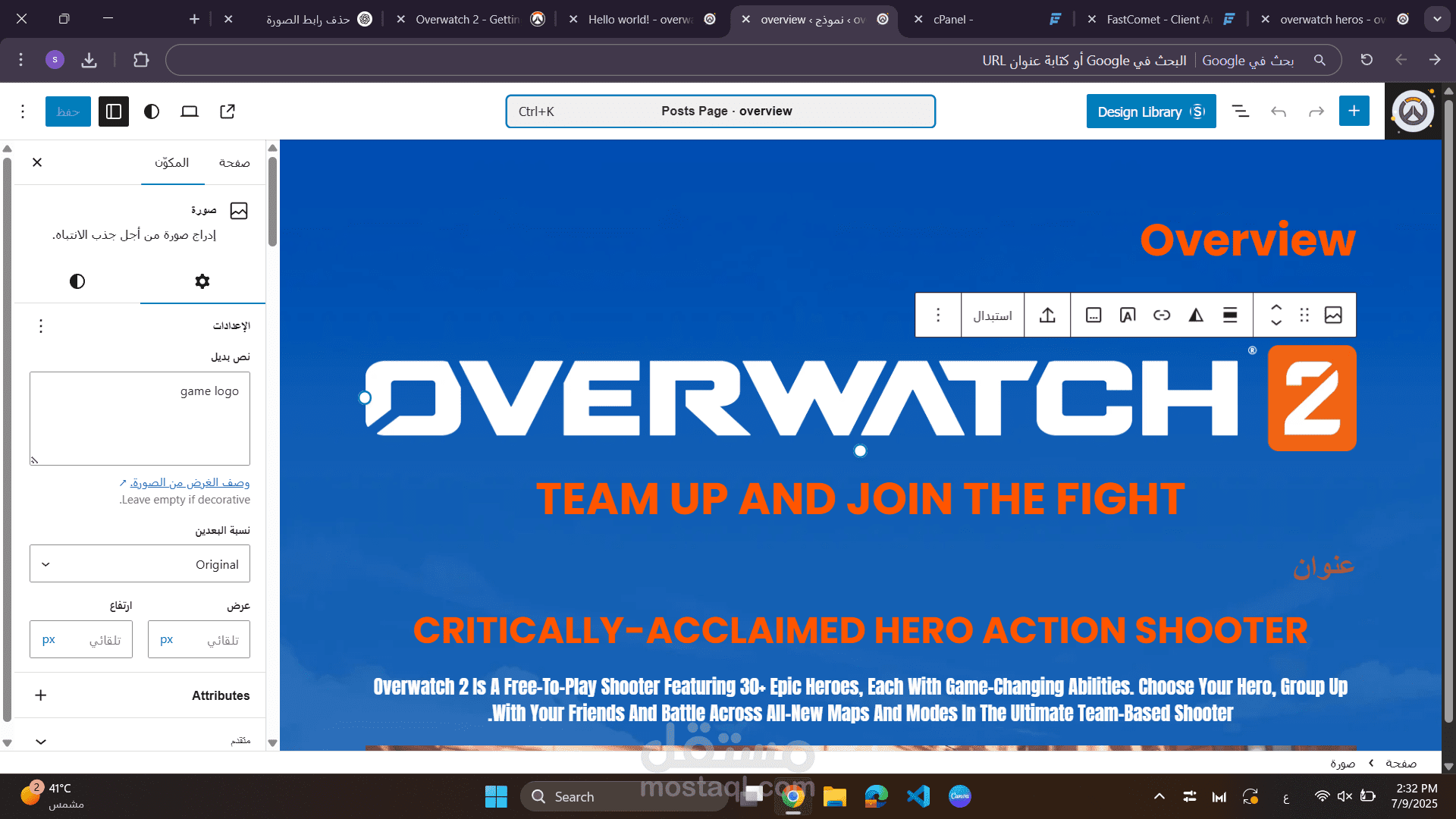Open the Design Library
Image resolution: width=1456 pixels, height=819 pixels.
click(x=1151, y=111)
